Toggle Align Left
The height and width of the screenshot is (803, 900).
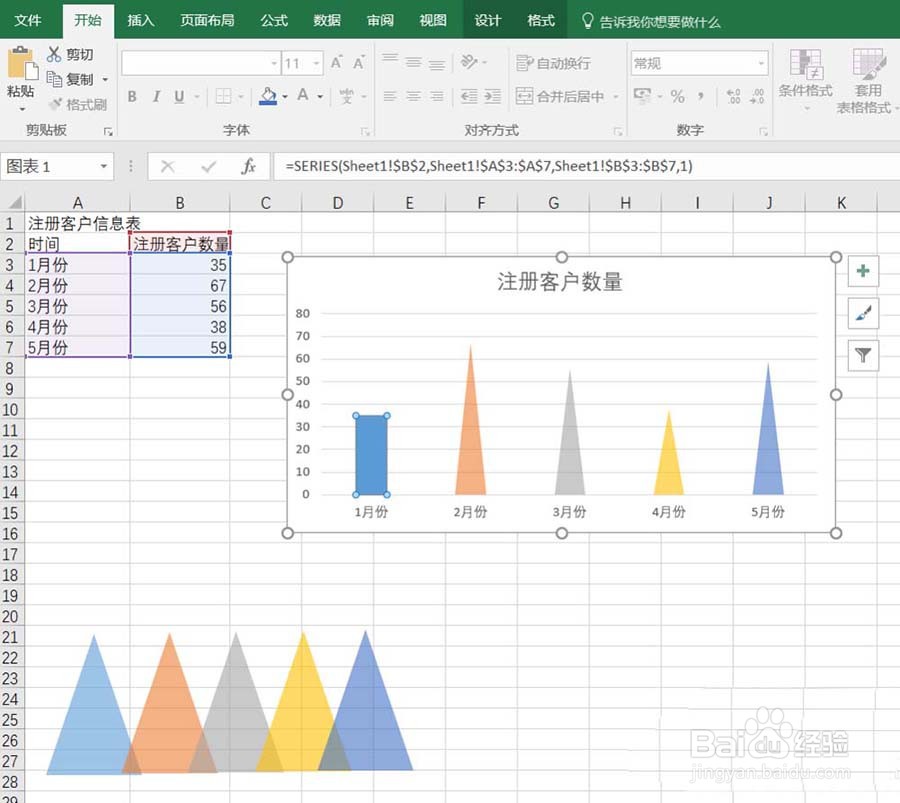[390, 96]
